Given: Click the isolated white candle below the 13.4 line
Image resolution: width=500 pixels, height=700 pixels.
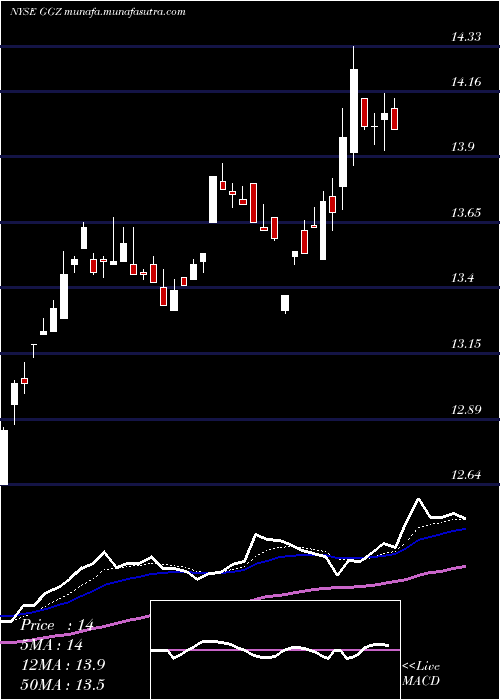Looking at the screenshot, I should click(x=285, y=304).
